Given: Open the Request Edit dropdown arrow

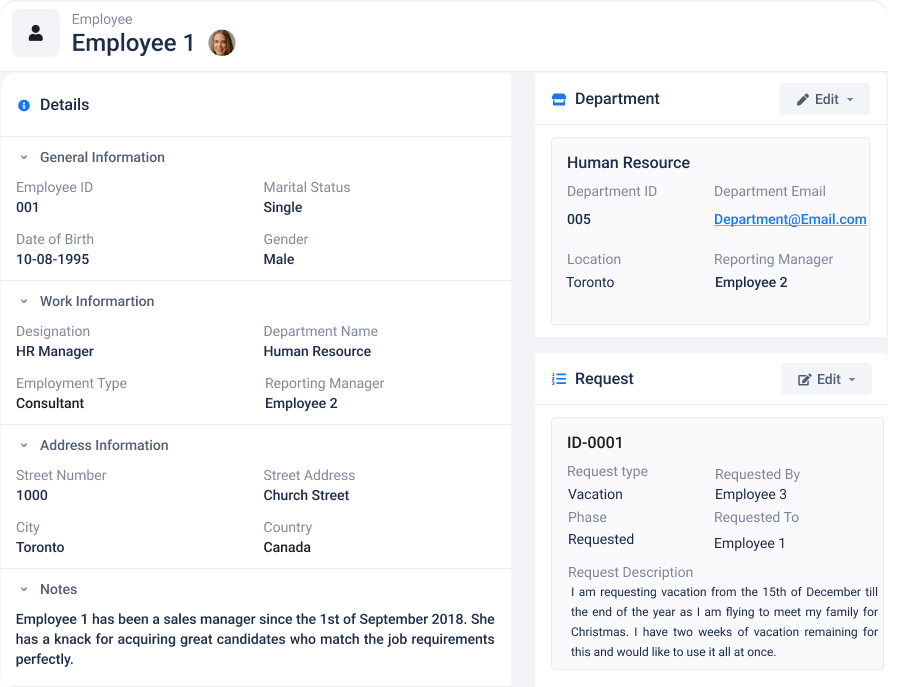Looking at the screenshot, I should click(852, 380).
